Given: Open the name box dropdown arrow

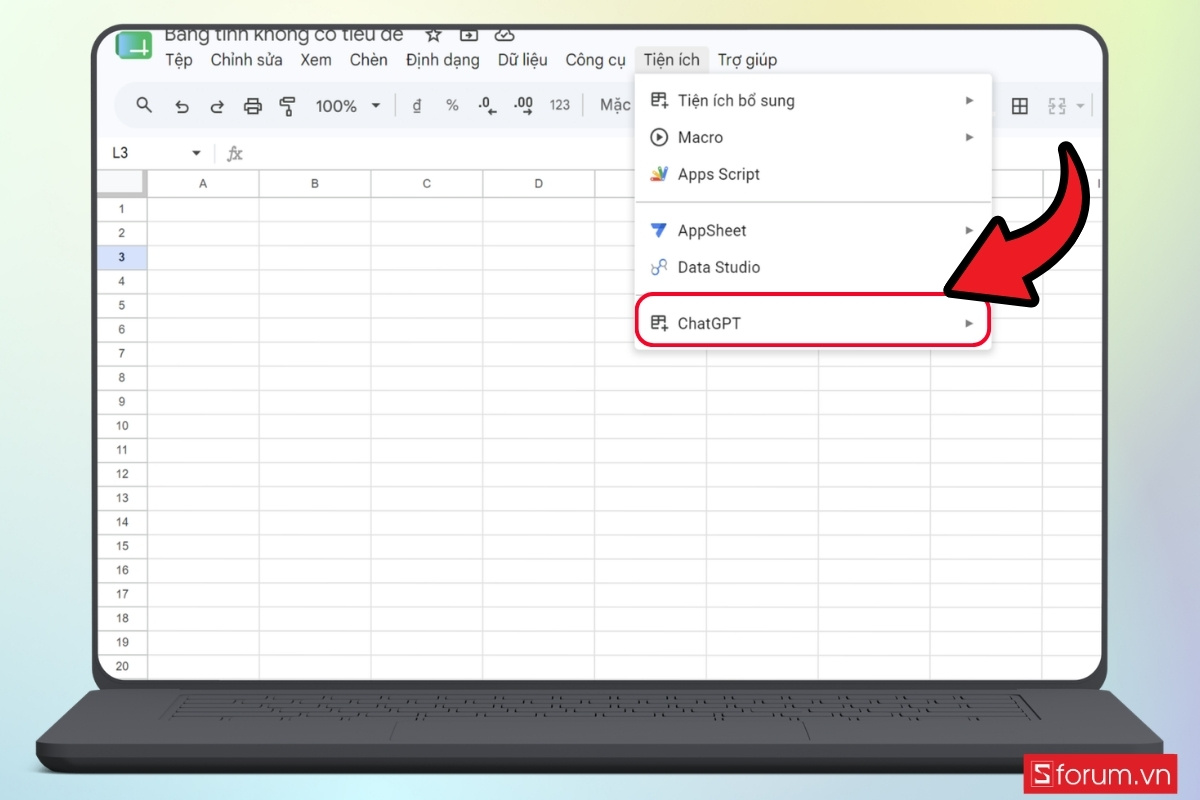Looking at the screenshot, I should point(196,153).
